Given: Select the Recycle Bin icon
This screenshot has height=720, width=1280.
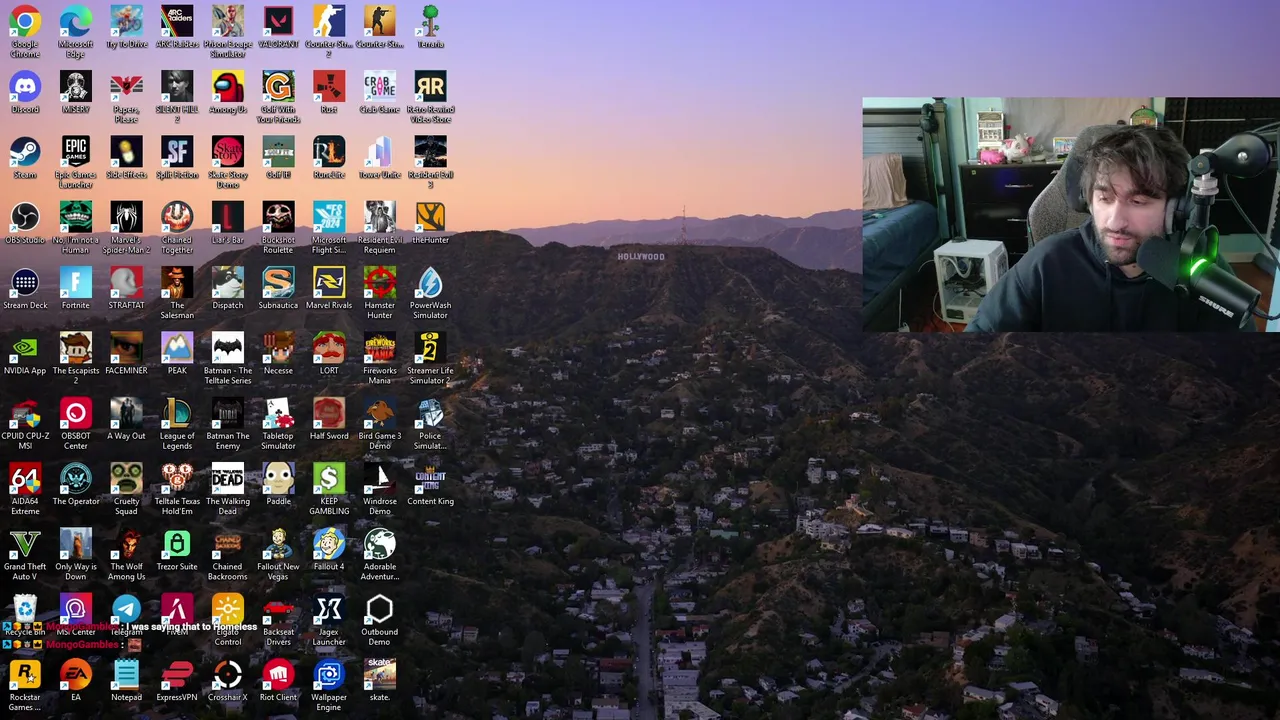Looking at the screenshot, I should pyautogui.click(x=25, y=608).
